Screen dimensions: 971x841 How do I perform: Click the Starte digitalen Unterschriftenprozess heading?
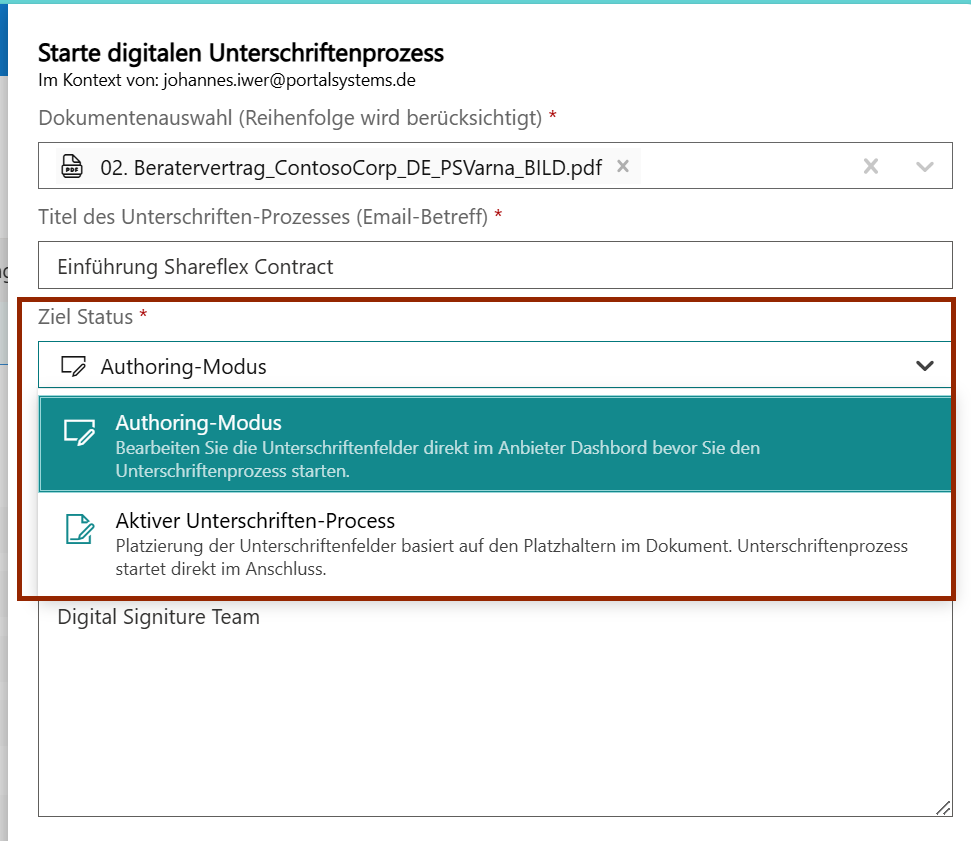tap(240, 53)
